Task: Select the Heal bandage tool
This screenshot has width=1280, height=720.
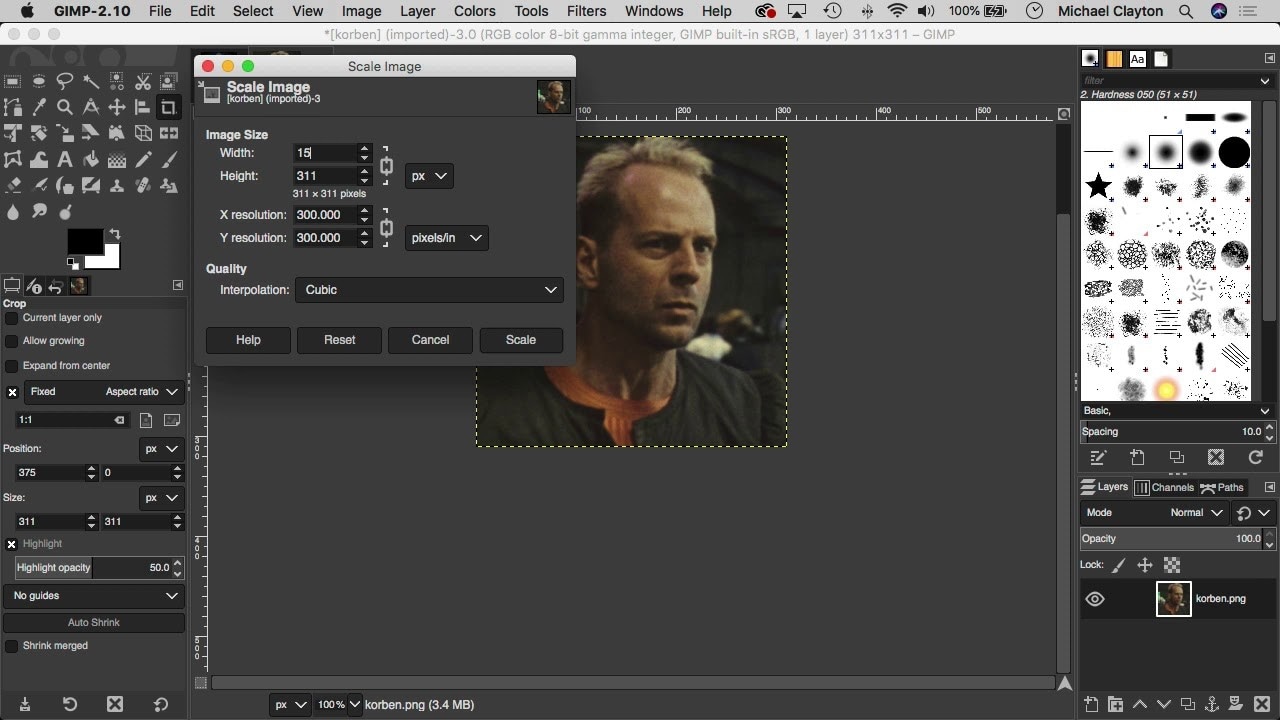Action: (x=143, y=185)
